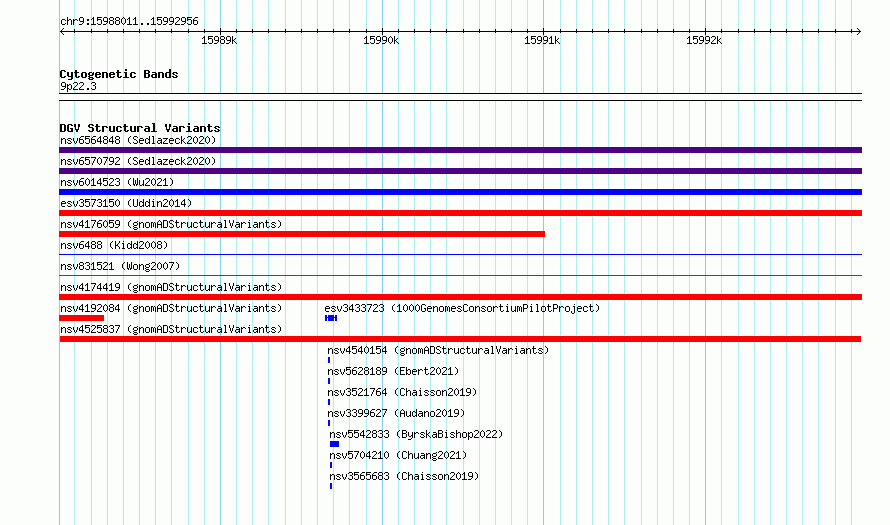
Task: Click the purple bar under nsv6570792
Action: click(460, 171)
